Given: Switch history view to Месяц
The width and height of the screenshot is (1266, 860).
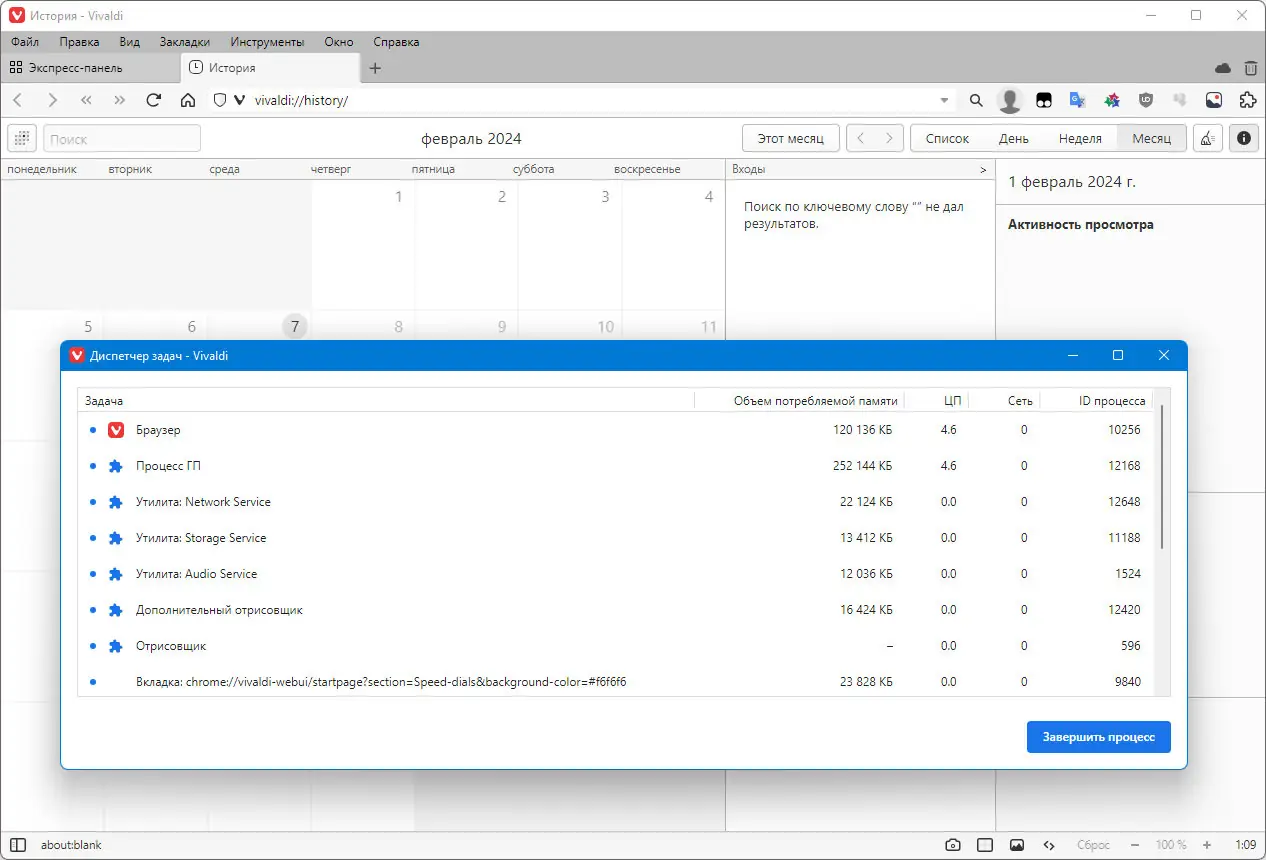Looking at the screenshot, I should (1151, 138).
